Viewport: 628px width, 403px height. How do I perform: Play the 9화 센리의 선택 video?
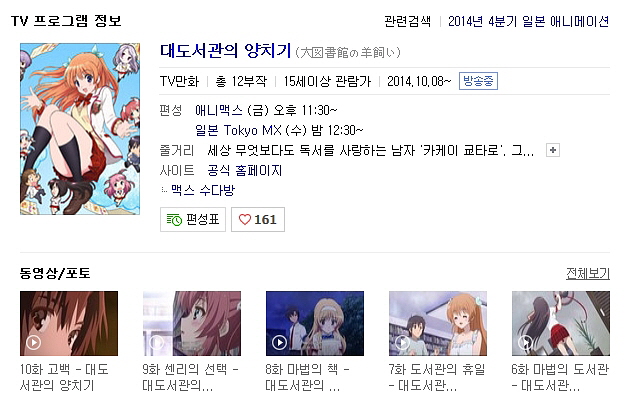click(x=192, y=323)
